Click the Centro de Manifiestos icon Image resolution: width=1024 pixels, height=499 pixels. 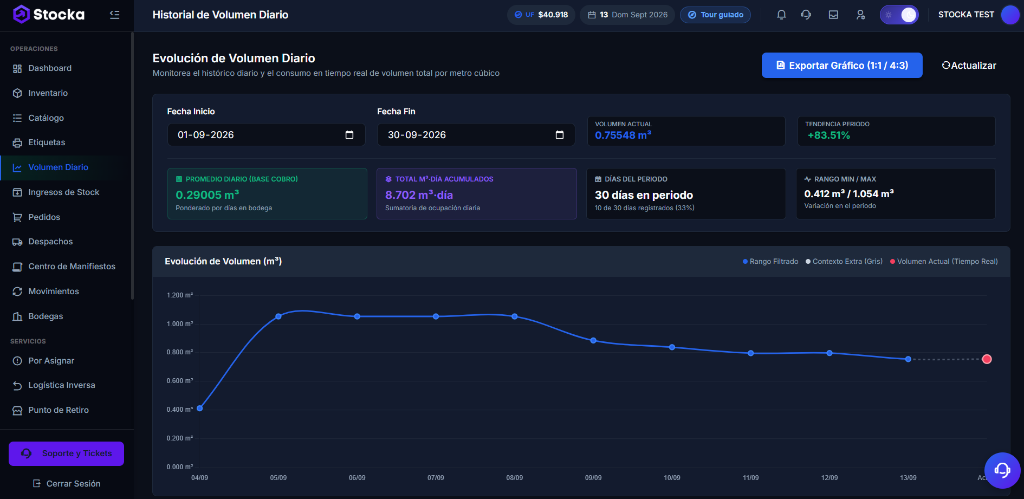point(18,266)
